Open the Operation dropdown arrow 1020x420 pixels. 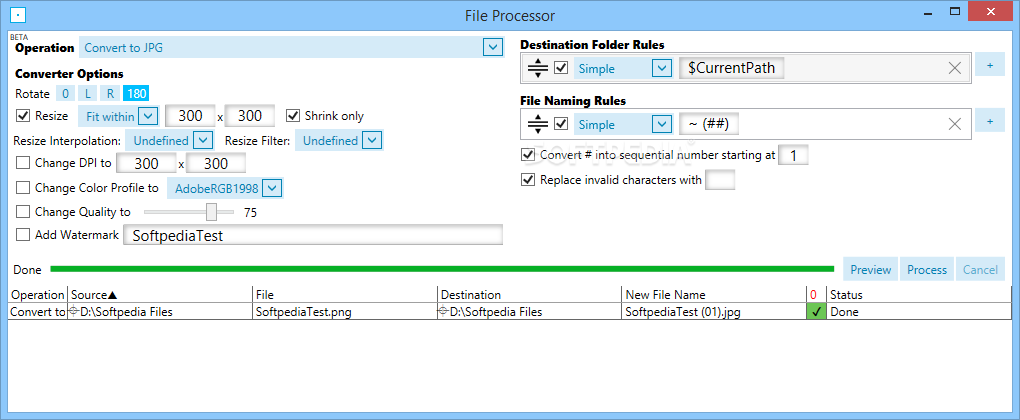[x=492, y=47]
